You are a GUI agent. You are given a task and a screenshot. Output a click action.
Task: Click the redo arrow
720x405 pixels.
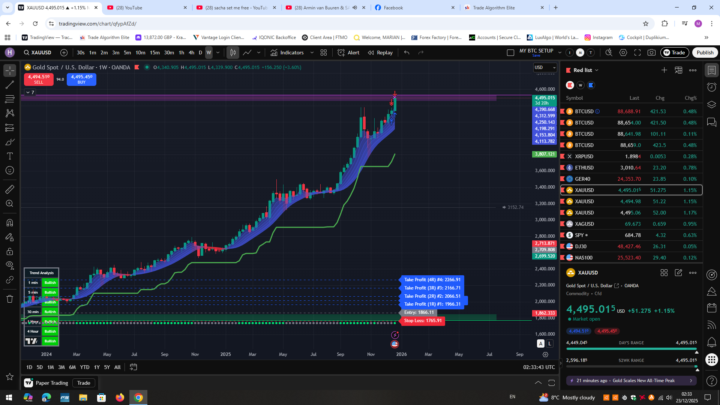pos(421,53)
